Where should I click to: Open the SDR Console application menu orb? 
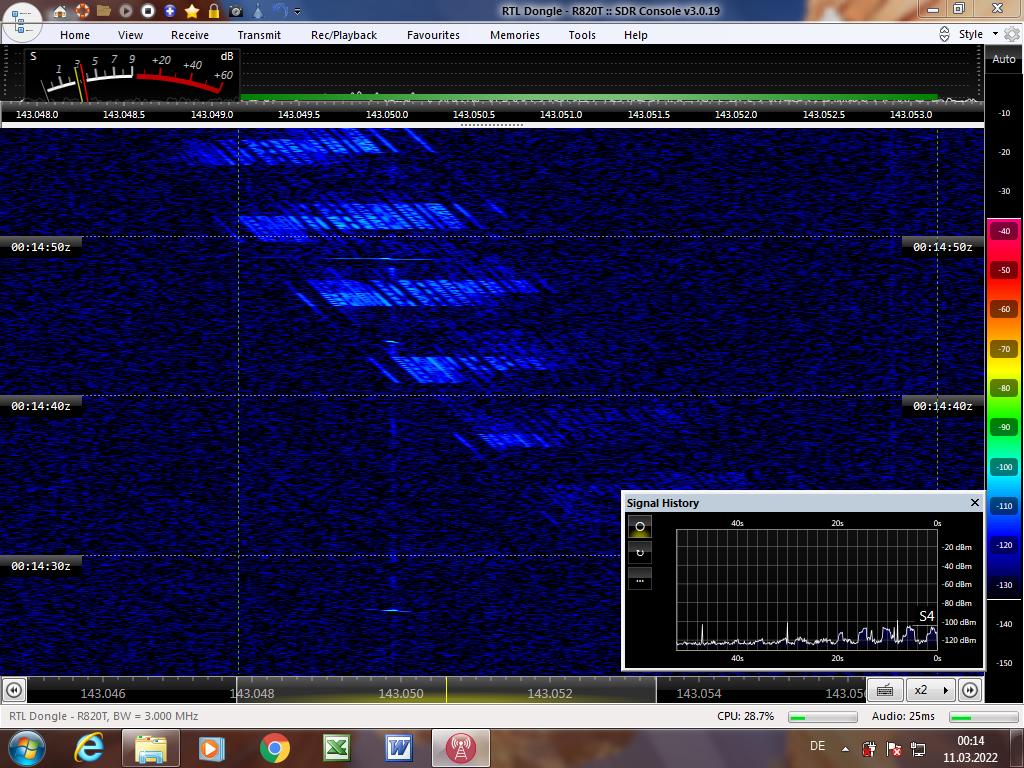(x=22, y=20)
